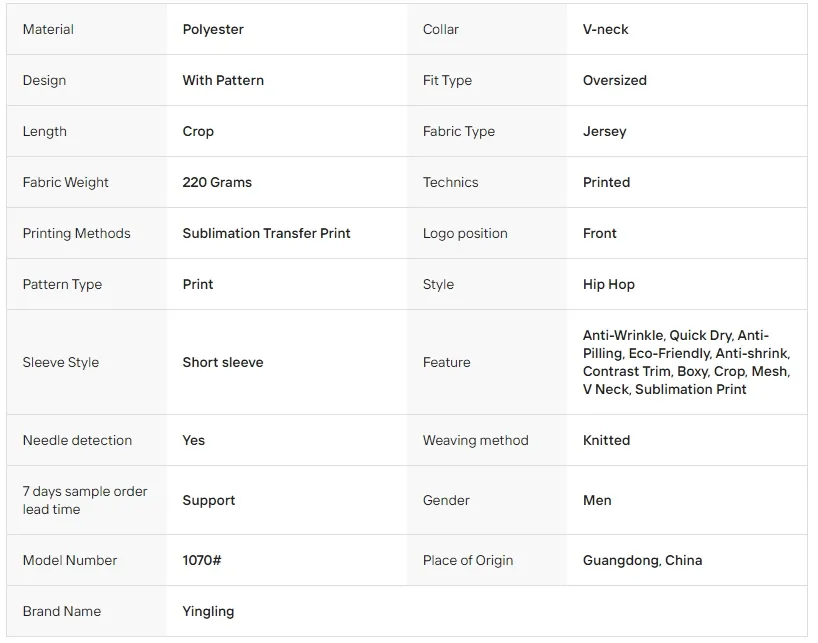Click the Logo position label
Screen dimensions: 818x643
[465, 234]
